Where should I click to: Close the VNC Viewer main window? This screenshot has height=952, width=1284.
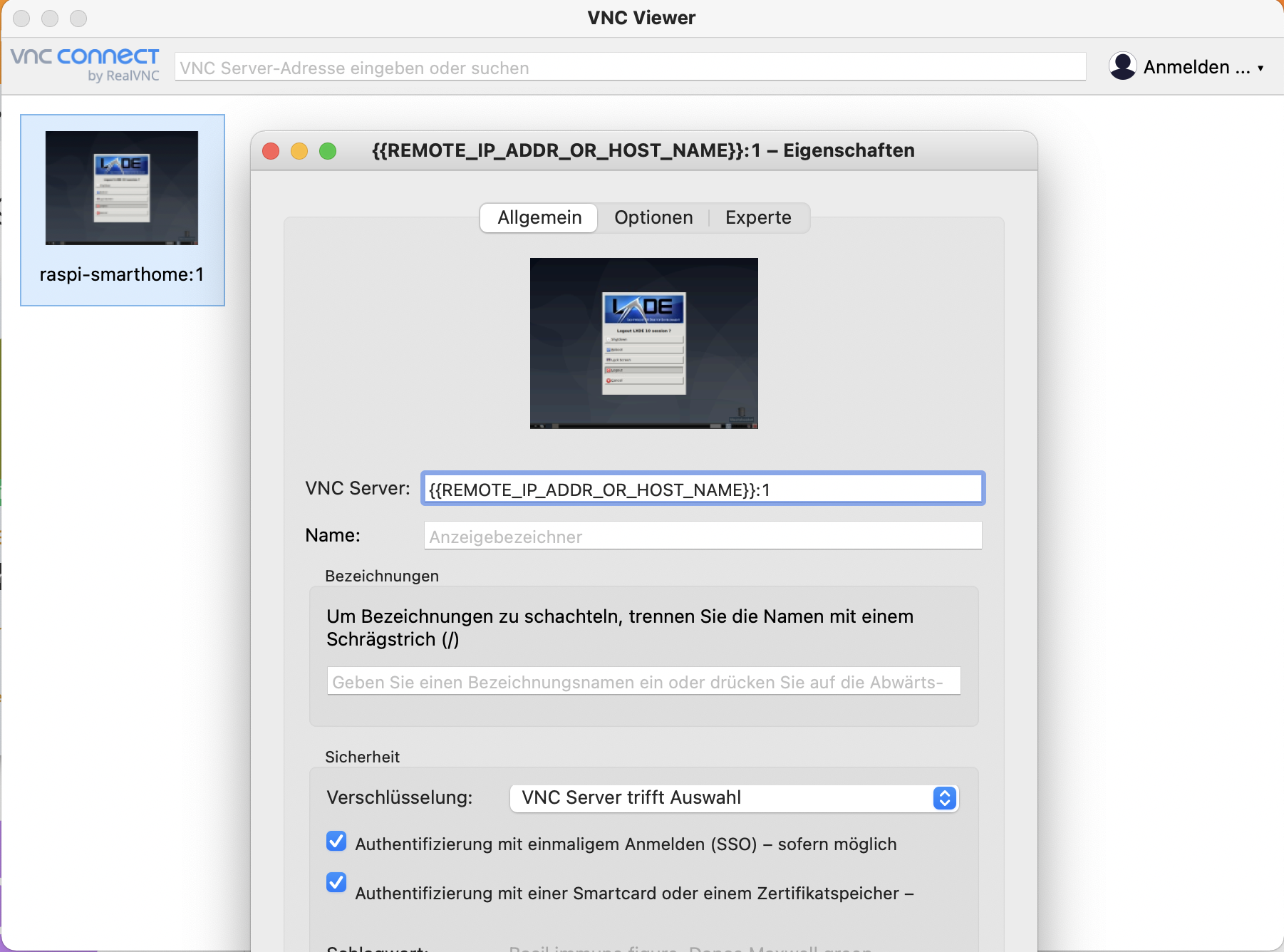(x=22, y=19)
